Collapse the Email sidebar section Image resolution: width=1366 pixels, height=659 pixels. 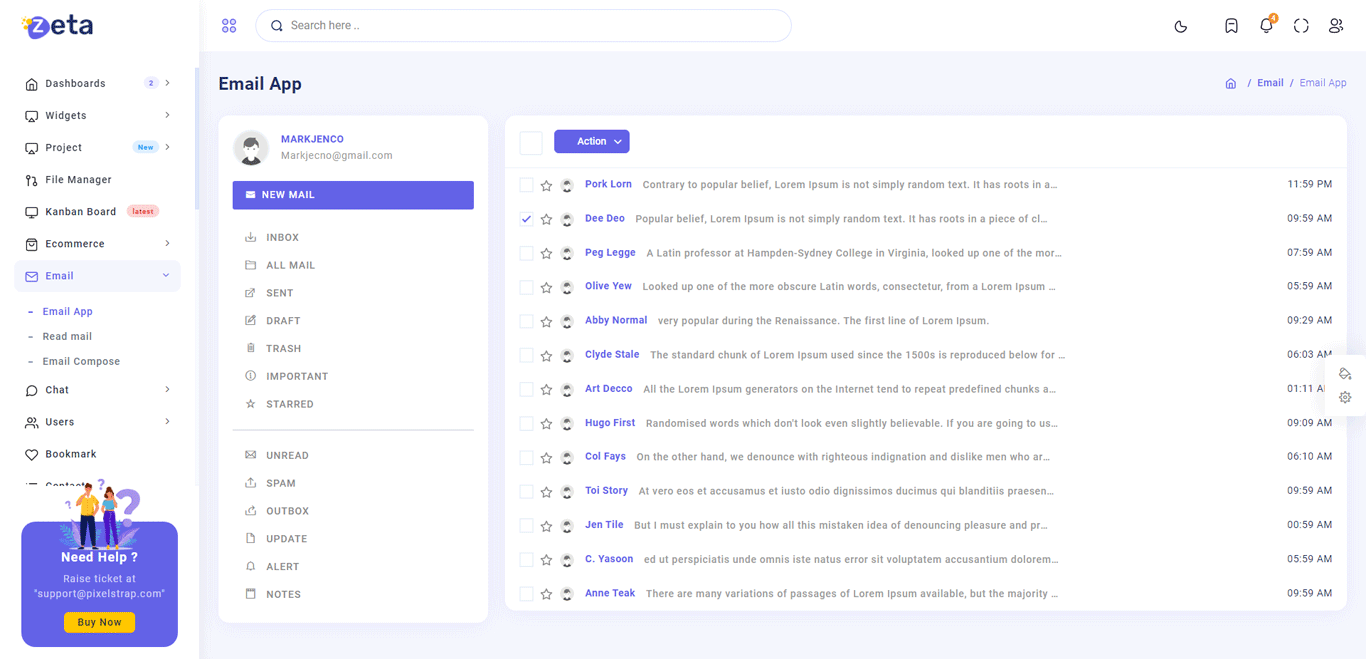point(97,276)
